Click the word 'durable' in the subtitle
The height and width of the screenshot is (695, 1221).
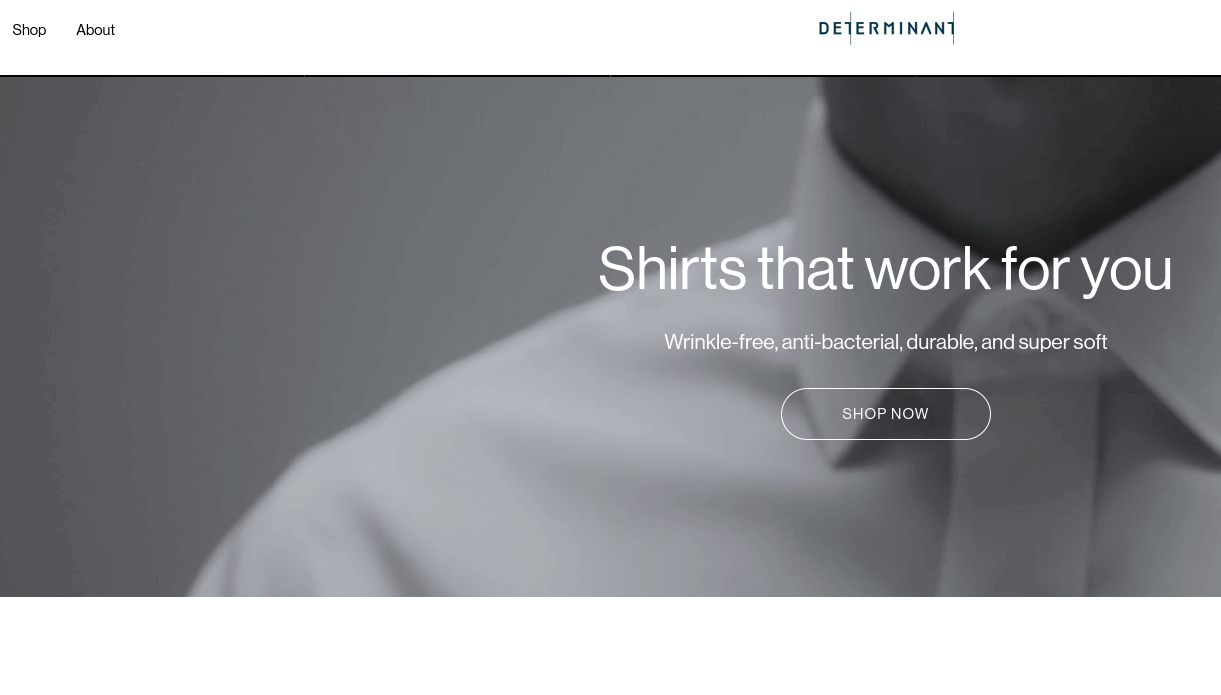coord(941,341)
